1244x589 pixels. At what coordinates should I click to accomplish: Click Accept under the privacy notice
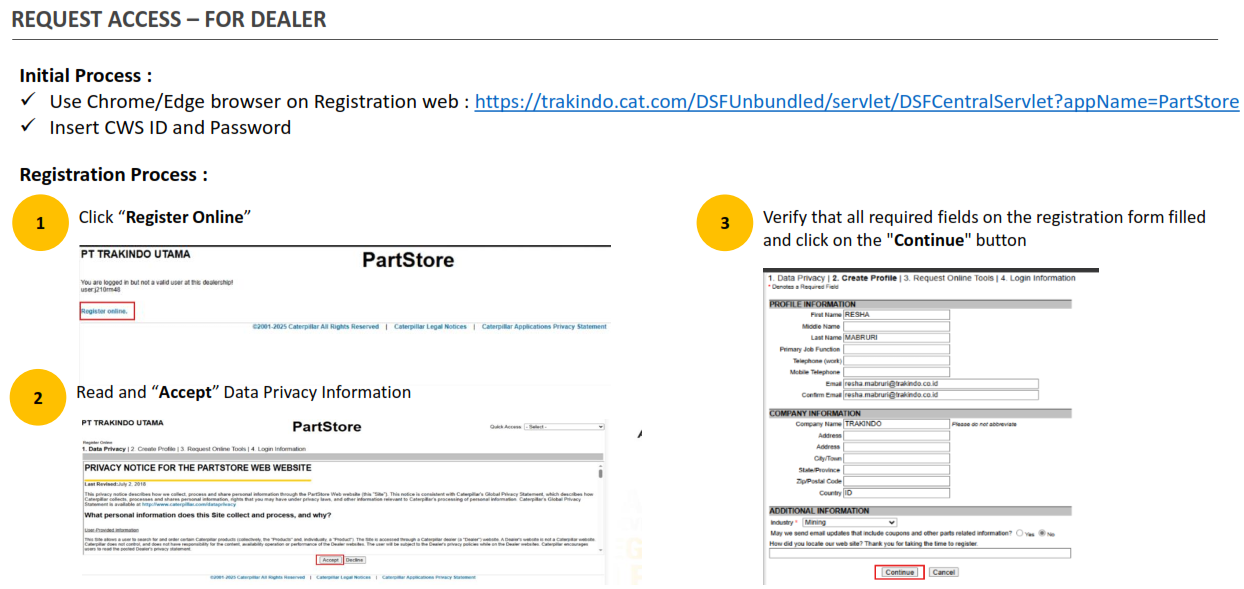pos(330,560)
